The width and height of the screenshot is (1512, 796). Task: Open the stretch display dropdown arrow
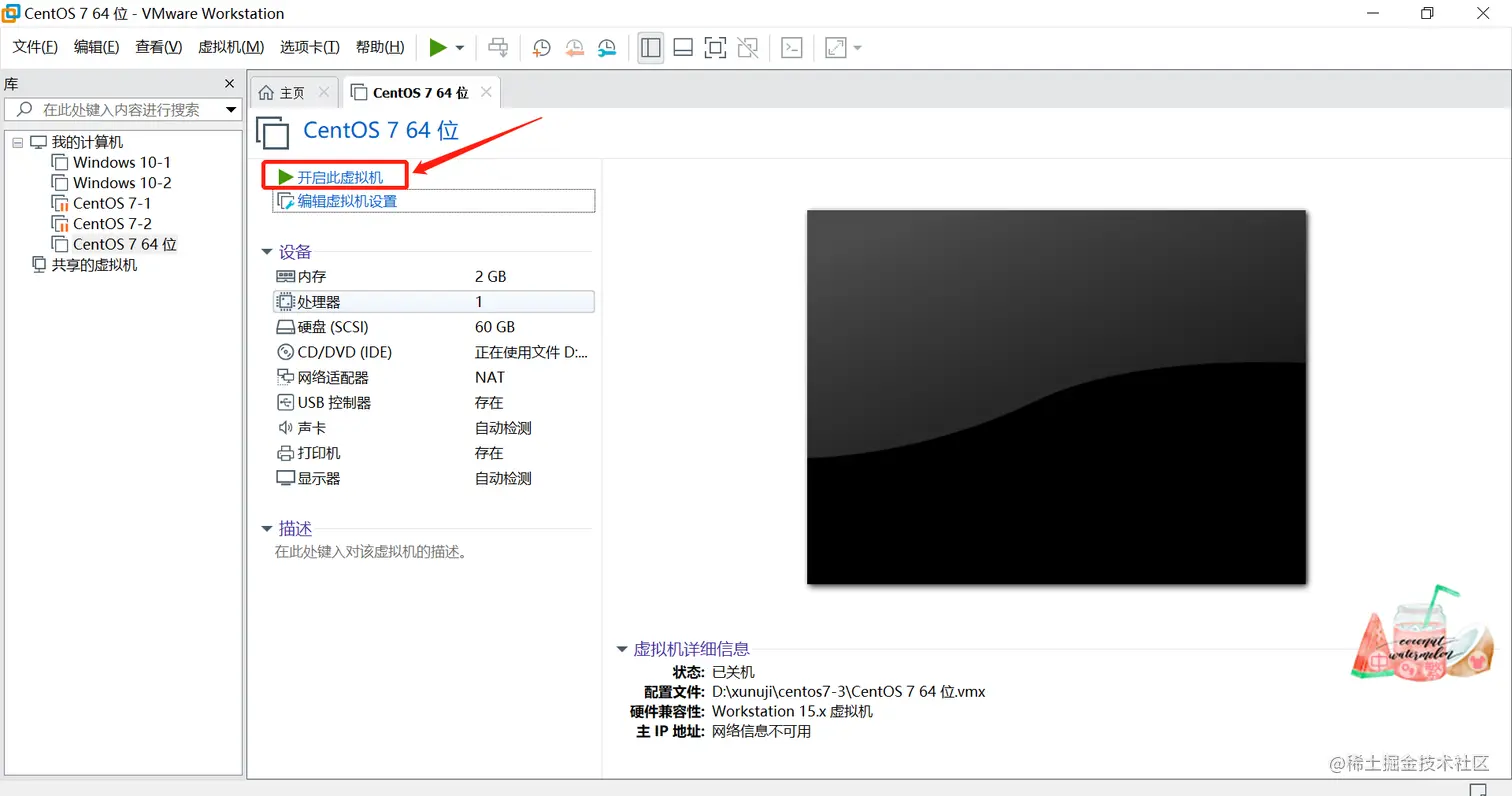857,48
